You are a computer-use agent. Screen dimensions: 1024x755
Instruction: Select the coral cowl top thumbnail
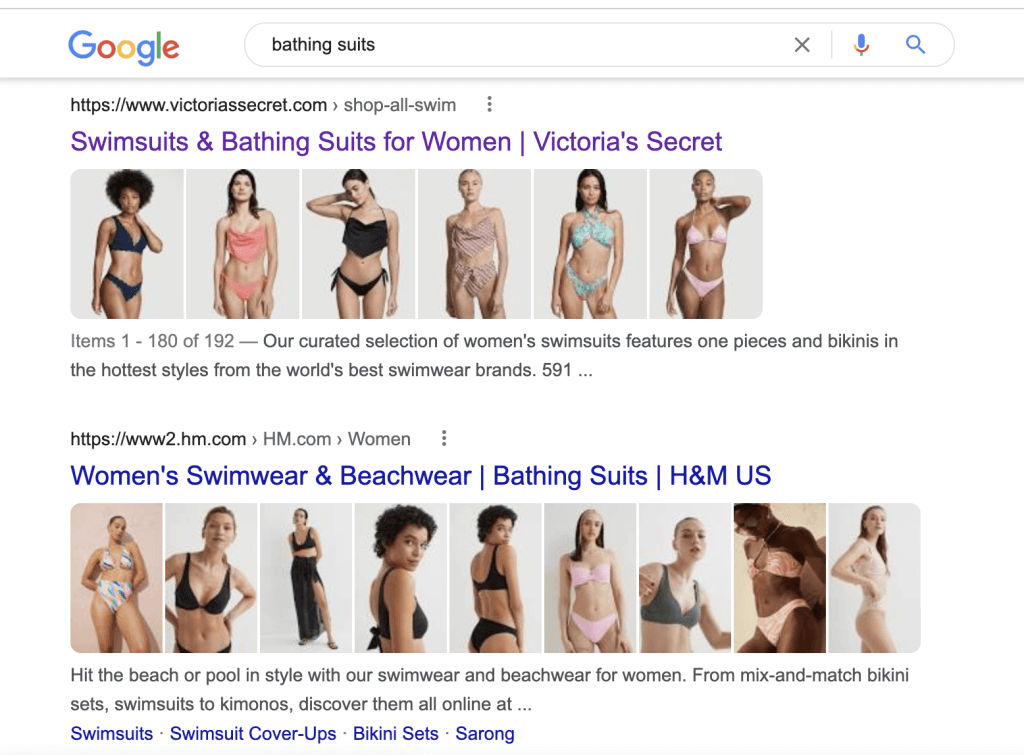click(243, 244)
